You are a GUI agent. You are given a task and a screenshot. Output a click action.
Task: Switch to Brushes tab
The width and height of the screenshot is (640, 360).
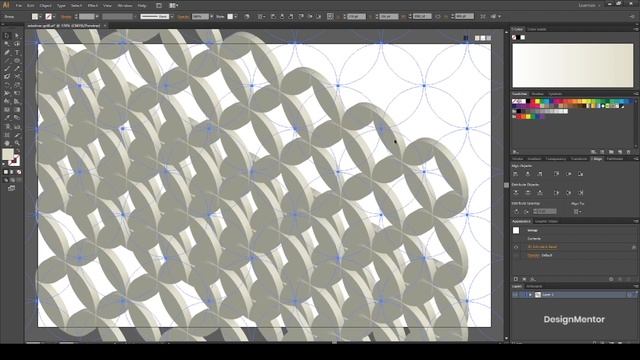point(538,94)
